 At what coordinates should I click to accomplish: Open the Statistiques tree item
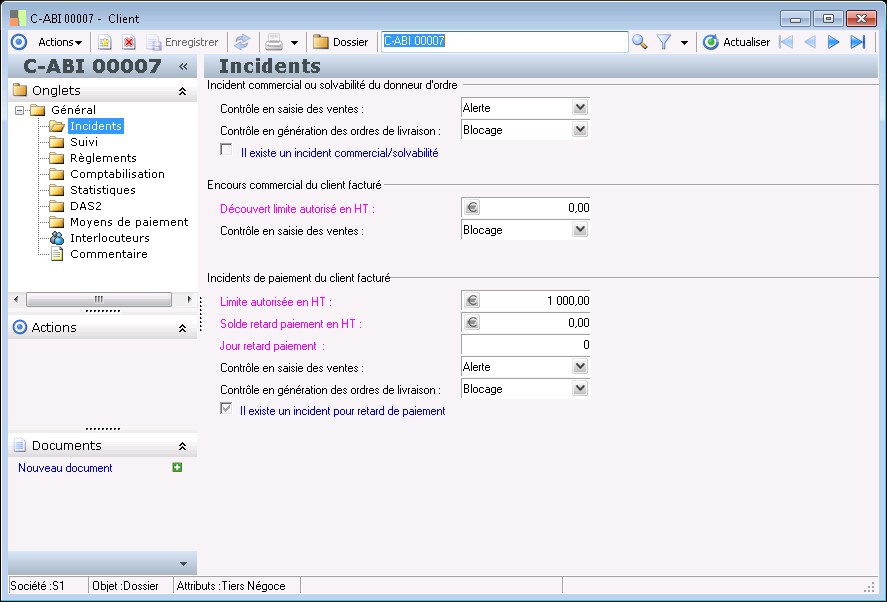pos(102,190)
